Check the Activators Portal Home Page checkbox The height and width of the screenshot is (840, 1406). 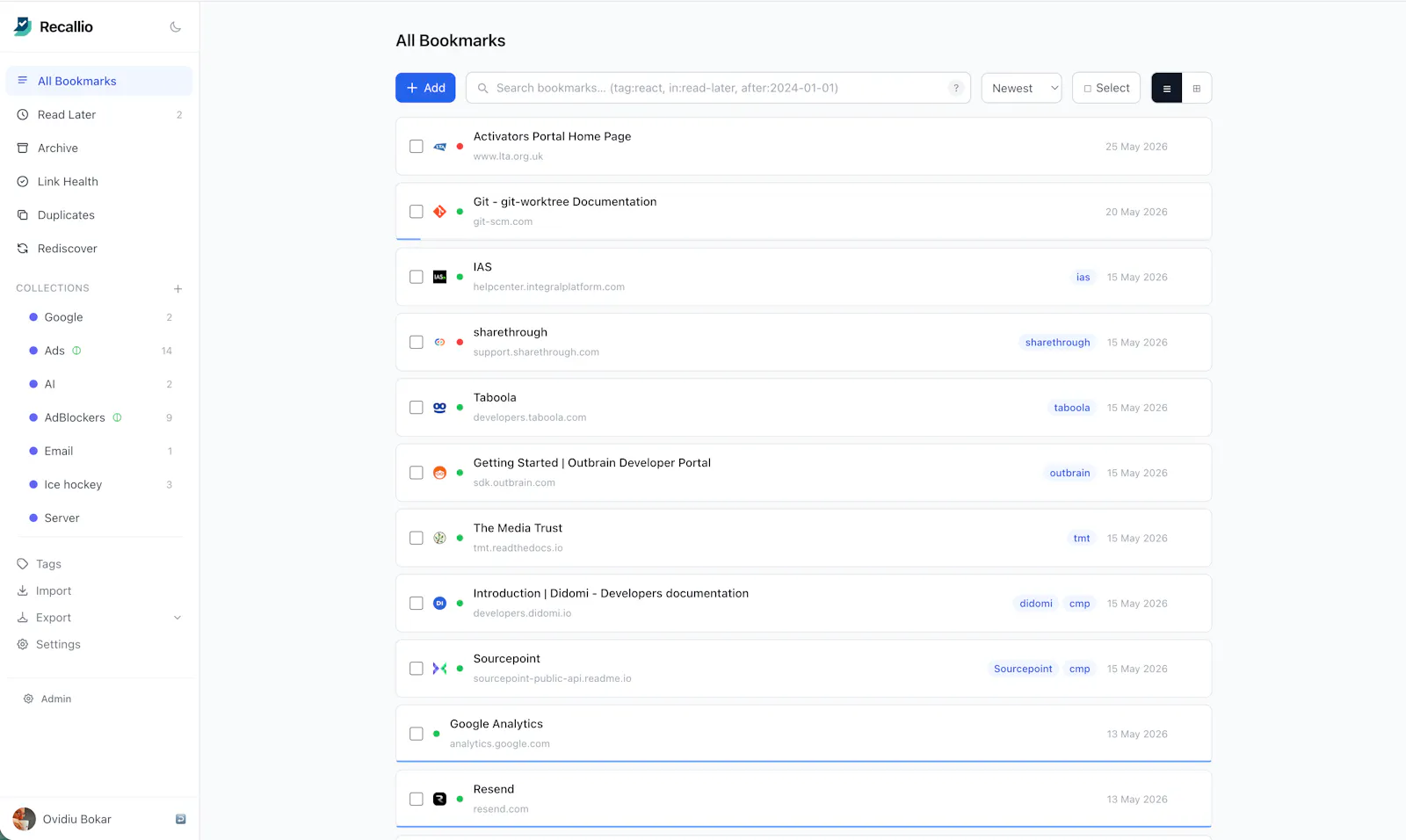[417, 147]
